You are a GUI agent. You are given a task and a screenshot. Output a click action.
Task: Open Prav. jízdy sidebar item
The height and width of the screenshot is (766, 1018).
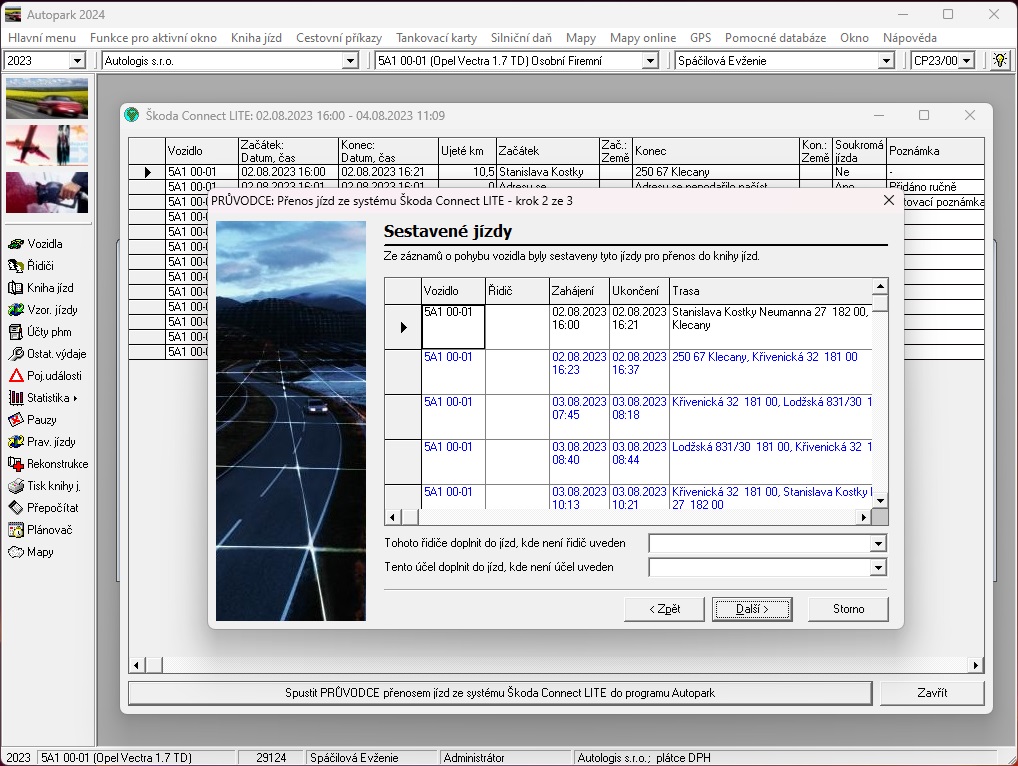click(x=42, y=442)
